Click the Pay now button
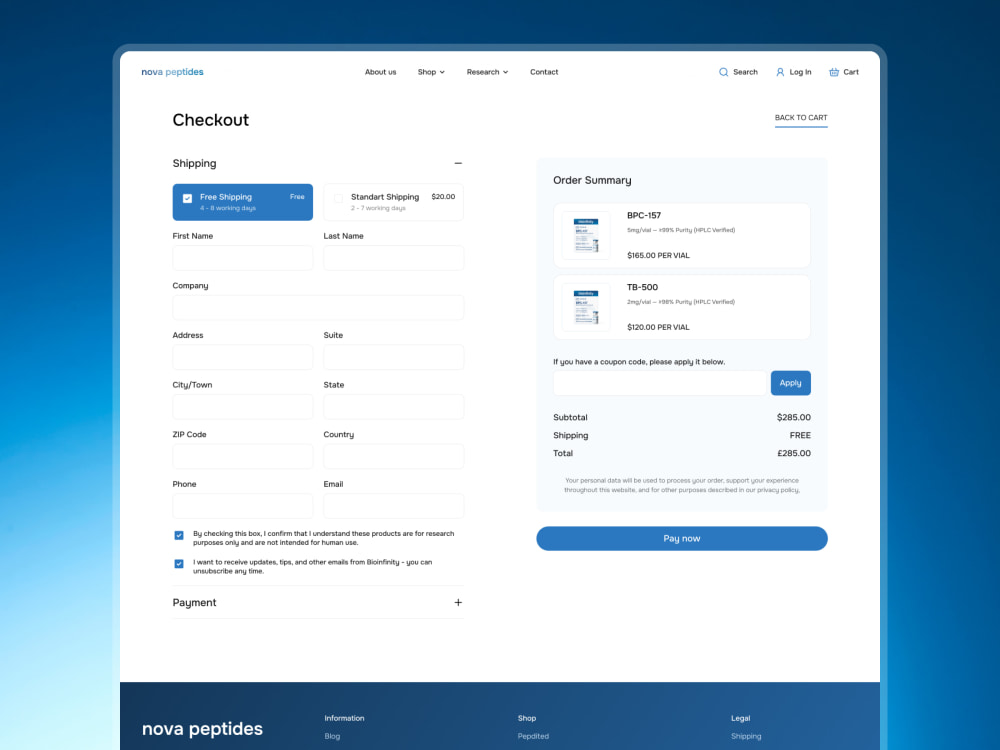The image size is (1000, 750). pyautogui.click(x=682, y=538)
